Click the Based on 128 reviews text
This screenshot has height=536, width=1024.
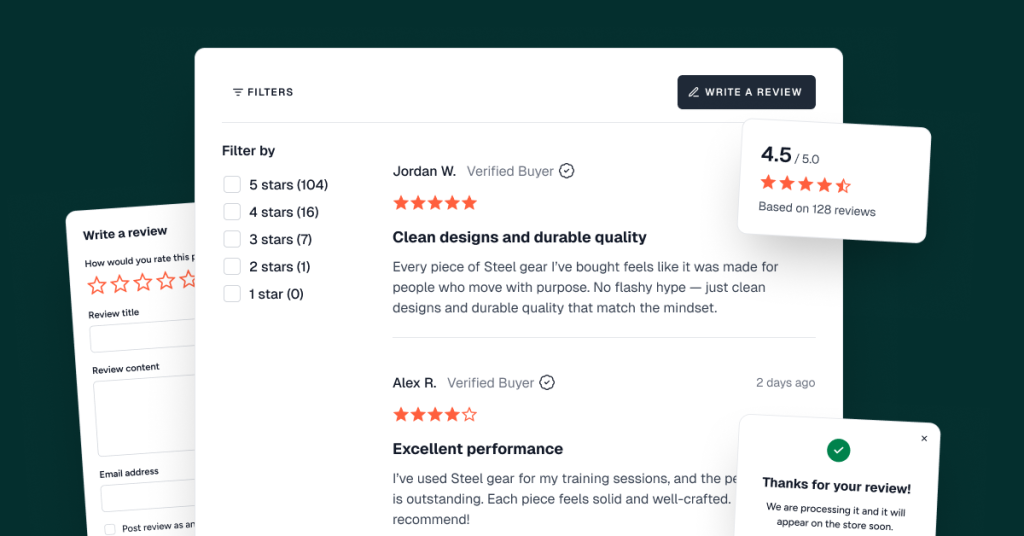[x=817, y=209]
